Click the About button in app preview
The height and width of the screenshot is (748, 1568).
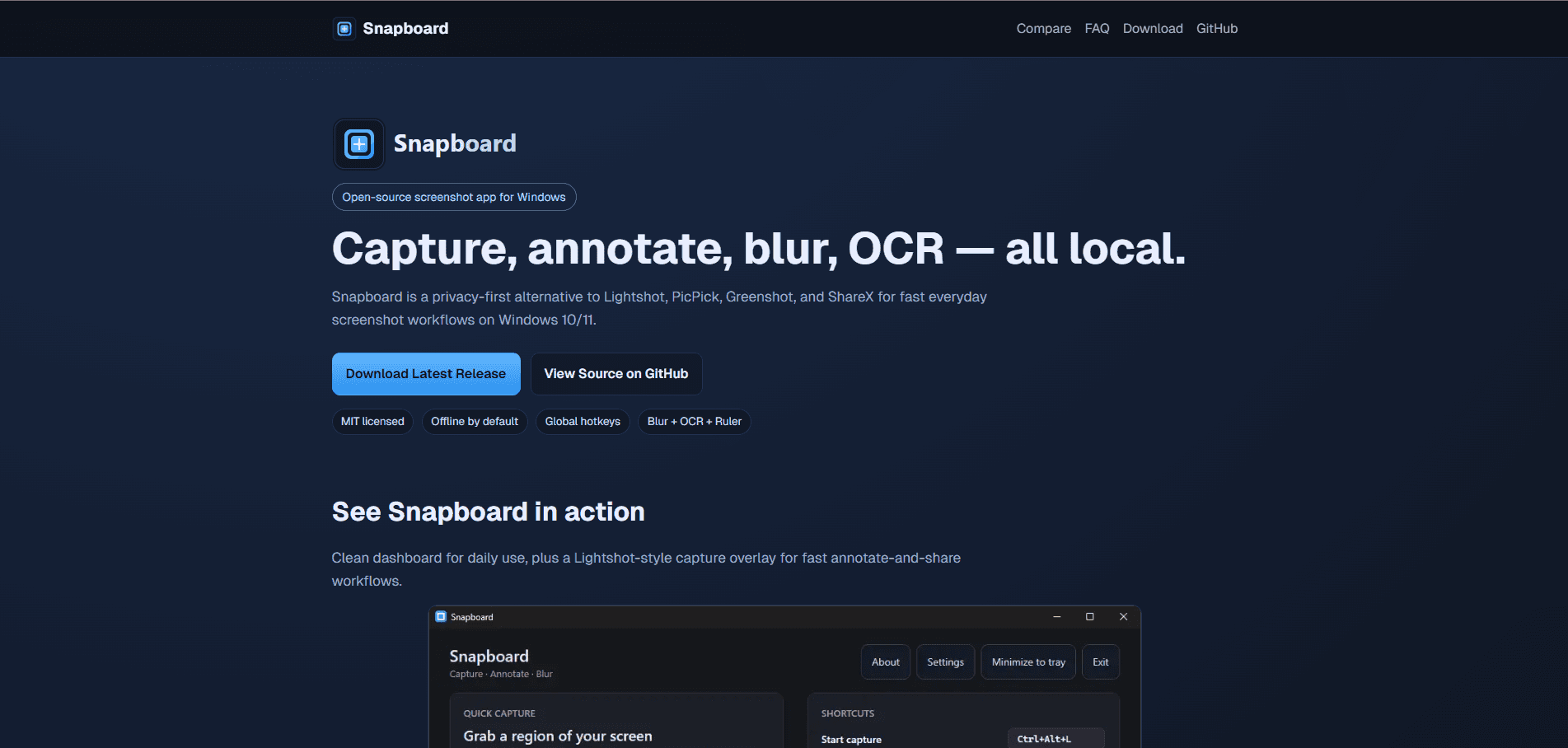click(x=886, y=662)
